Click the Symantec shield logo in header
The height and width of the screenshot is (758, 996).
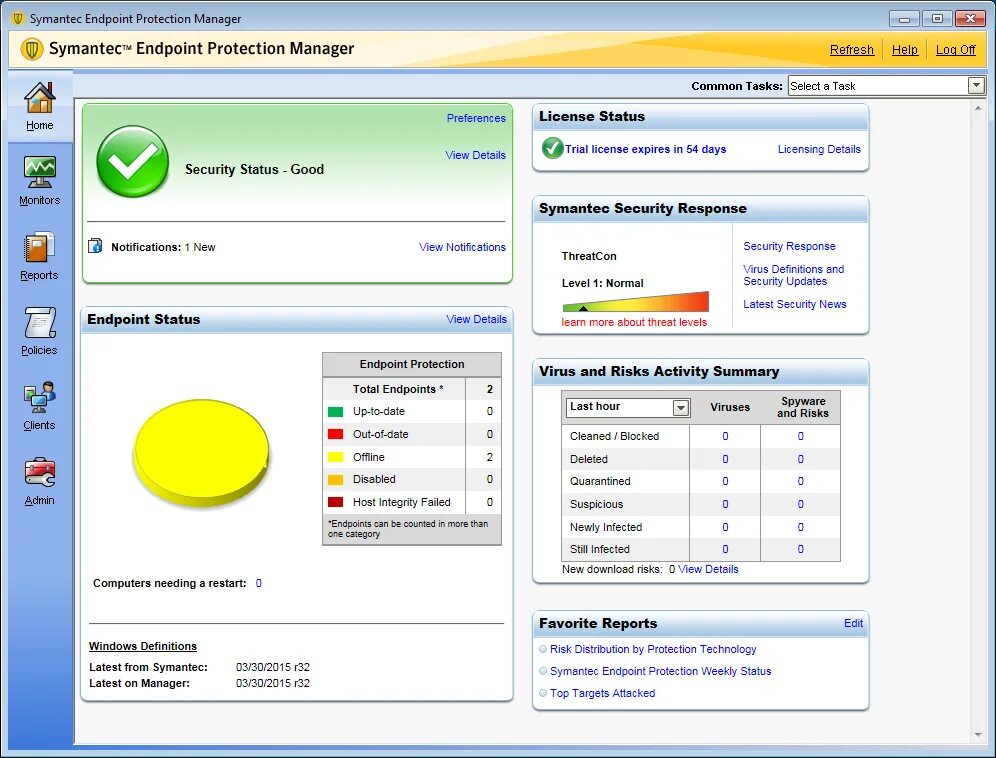pos(32,48)
